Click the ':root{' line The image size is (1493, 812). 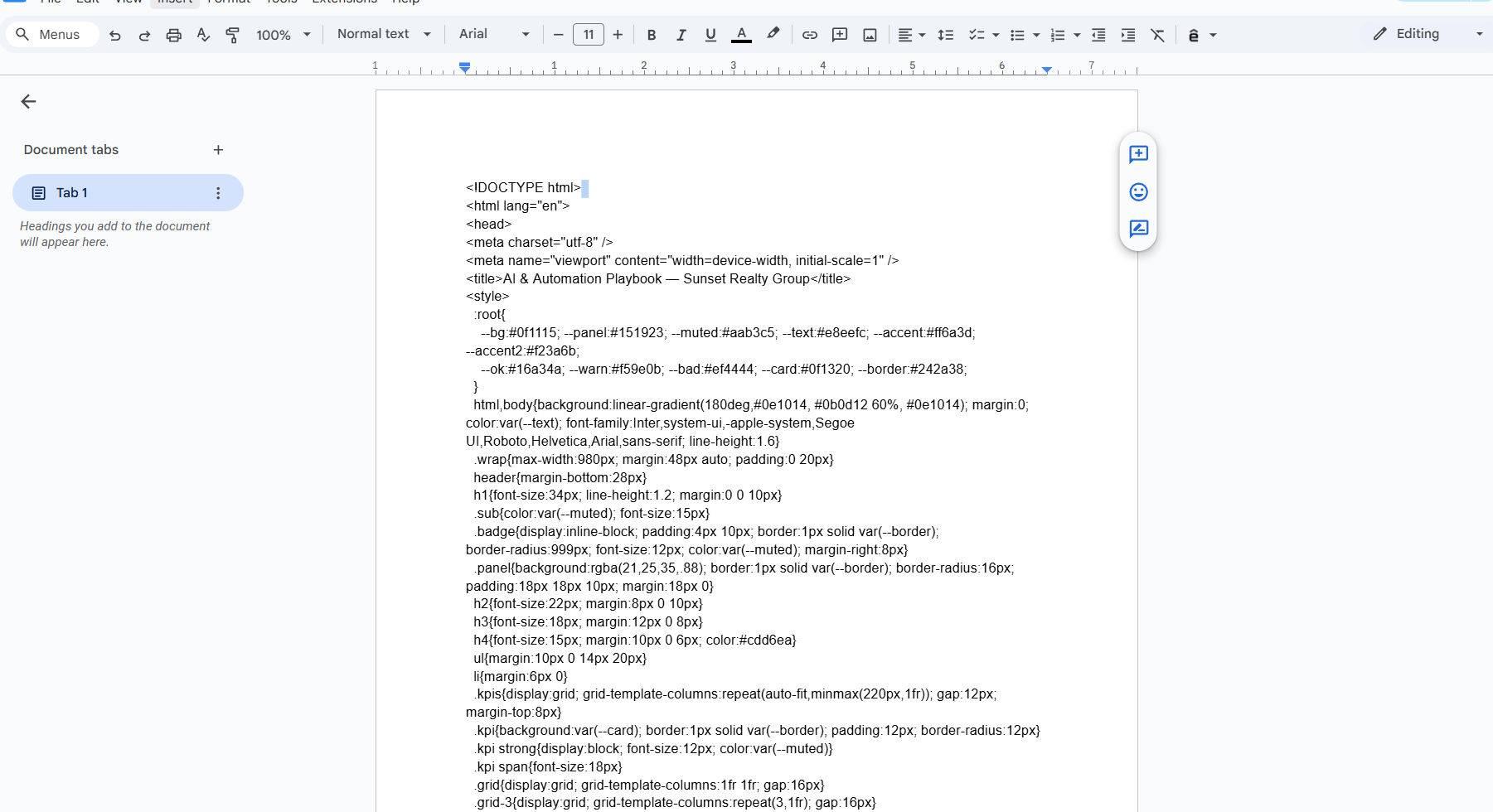click(x=489, y=315)
